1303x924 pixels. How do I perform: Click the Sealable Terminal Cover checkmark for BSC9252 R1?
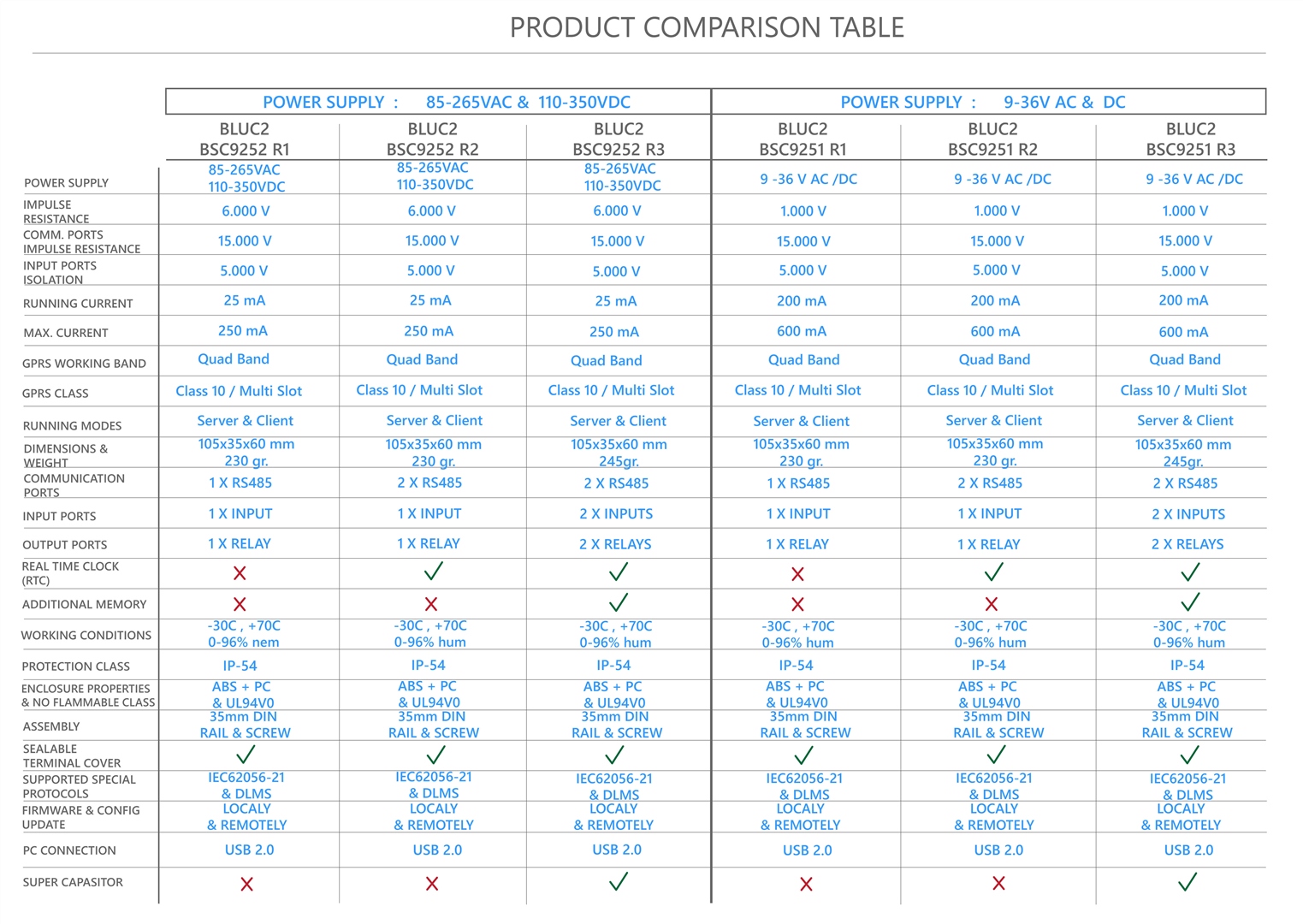(x=246, y=755)
